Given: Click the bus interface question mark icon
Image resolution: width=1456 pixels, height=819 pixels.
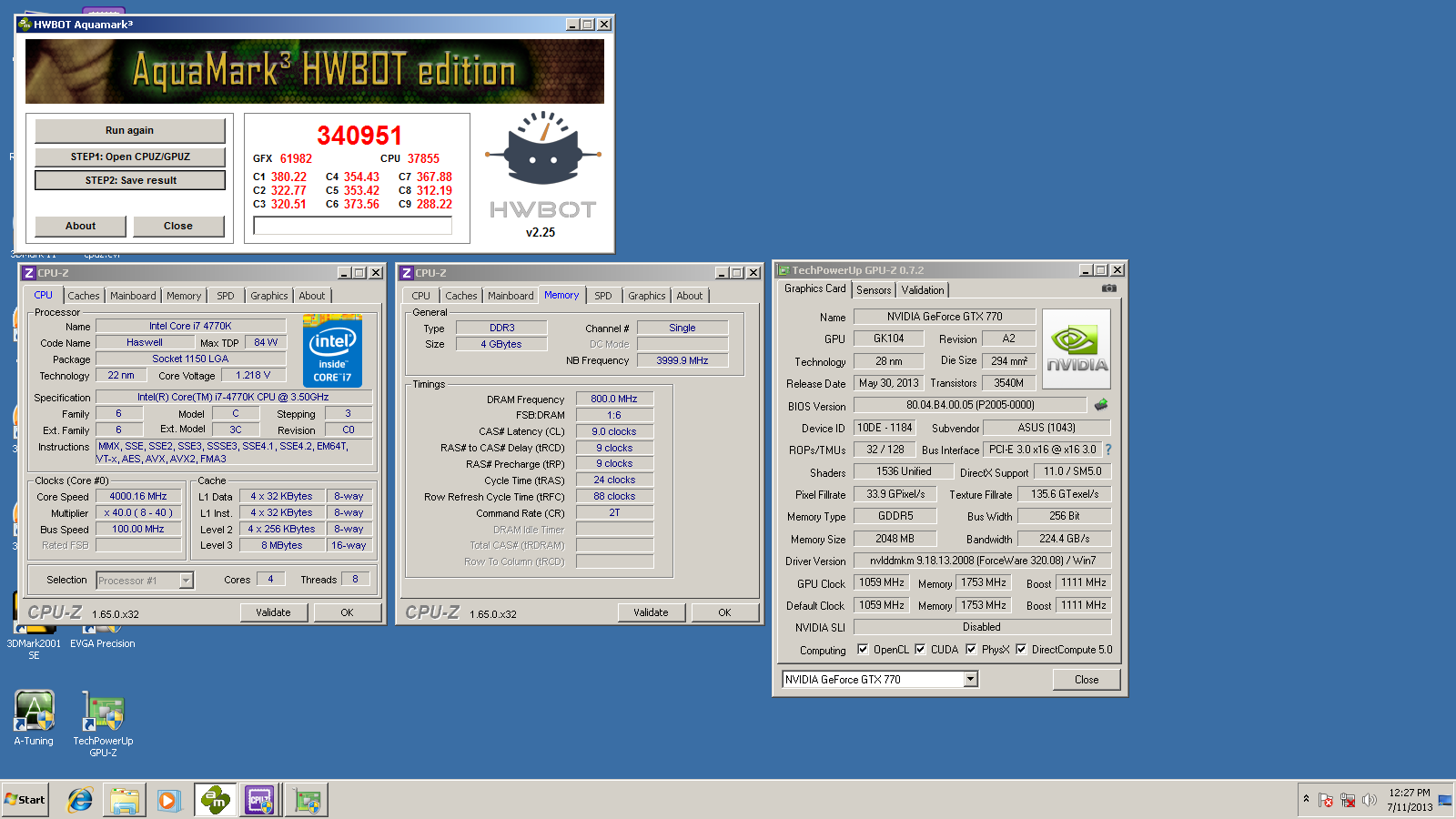Looking at the screenshot, I should coord(1108,450).
